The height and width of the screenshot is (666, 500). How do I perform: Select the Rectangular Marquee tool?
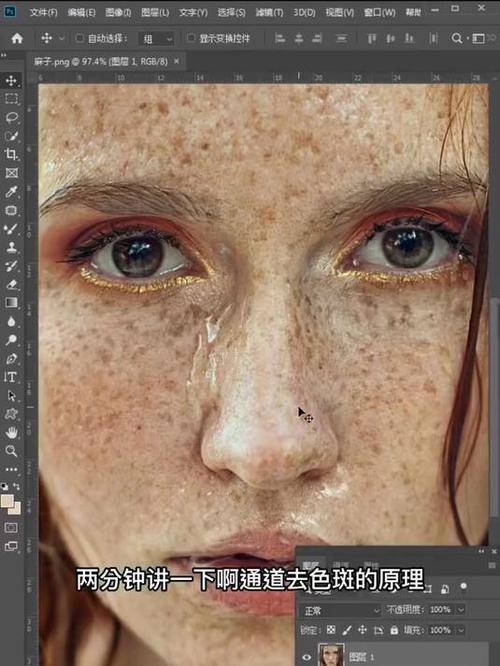(11, 99)
